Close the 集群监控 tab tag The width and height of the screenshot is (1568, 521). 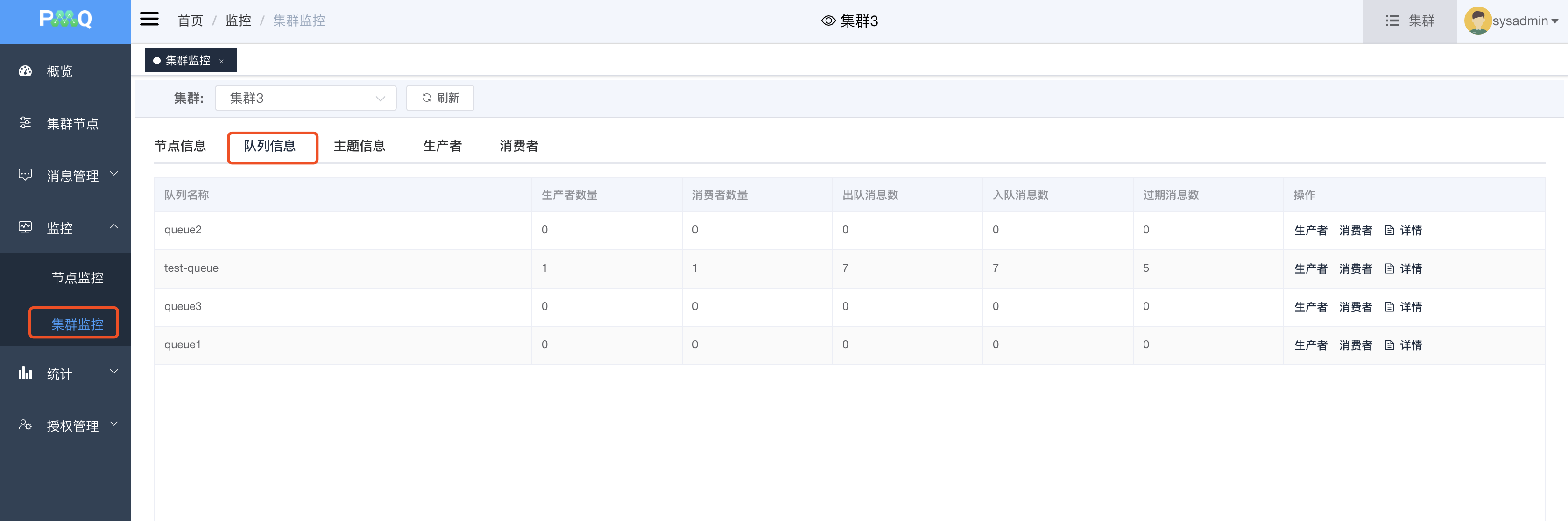click(221, 62)
